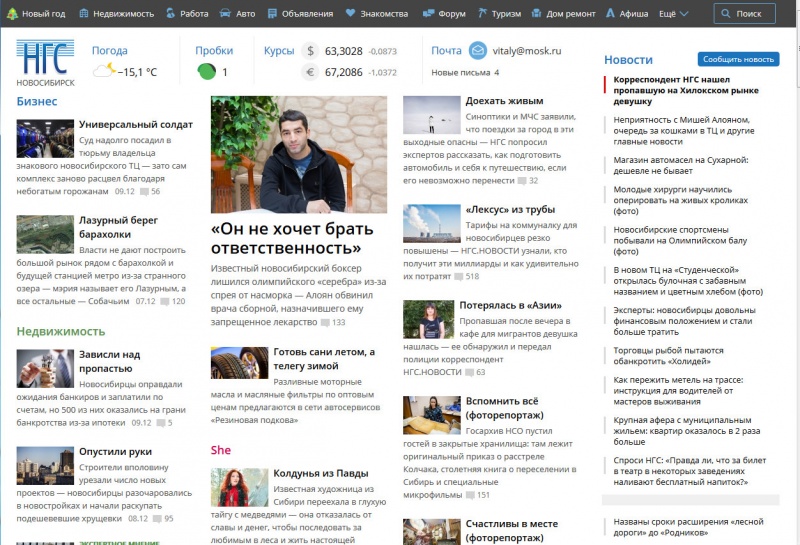
Task: Click the comment icon under Универсальный солдат
Action: click(144, 191)
